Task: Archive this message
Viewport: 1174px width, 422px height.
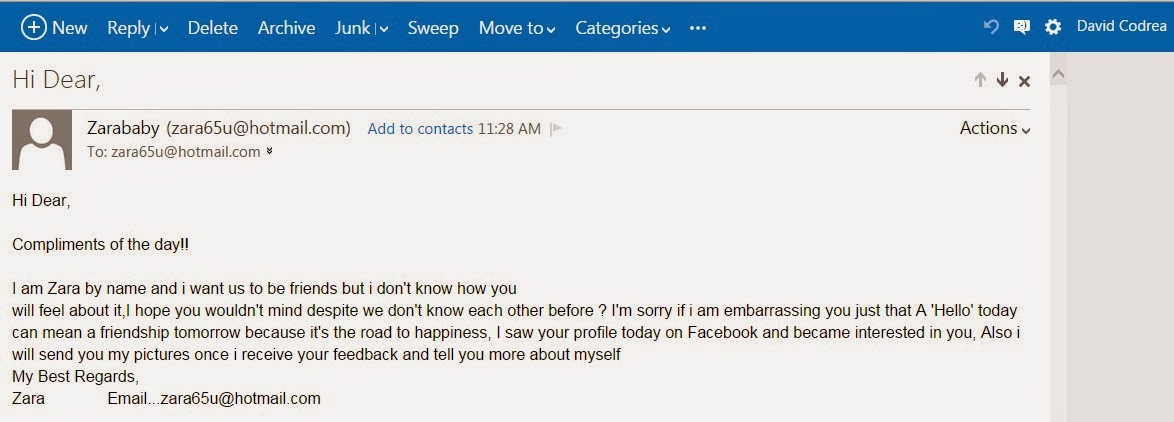Action: click(286, 28)
